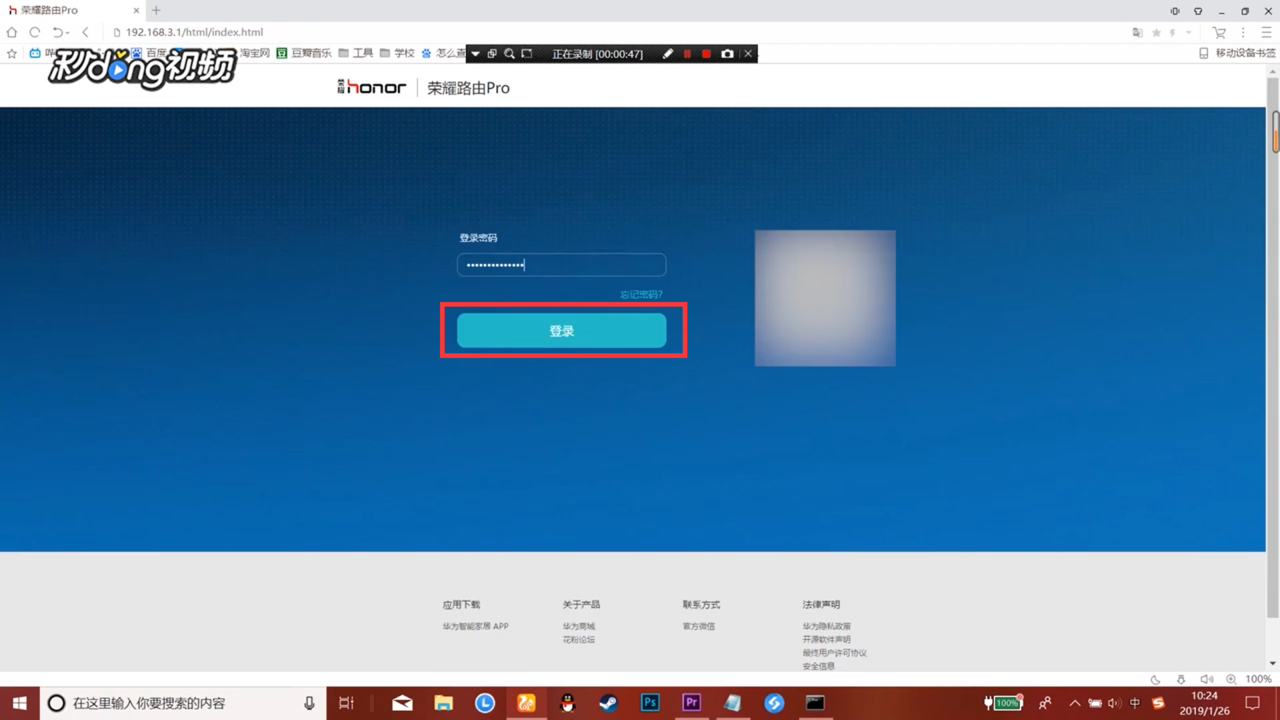Open the browser vertical dots menu
The width and height of the screenshot is (1280, 720).
point(1245,32)
